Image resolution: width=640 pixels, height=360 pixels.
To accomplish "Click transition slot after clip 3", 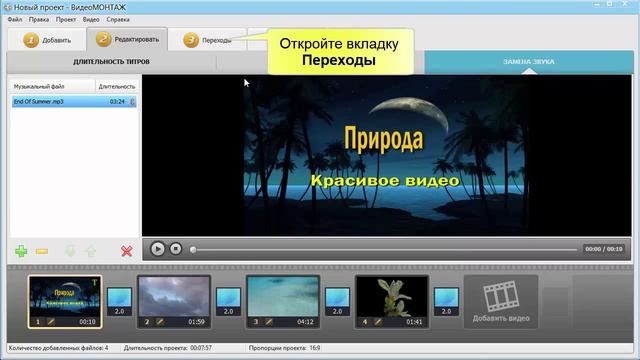I will click(337, 302).
